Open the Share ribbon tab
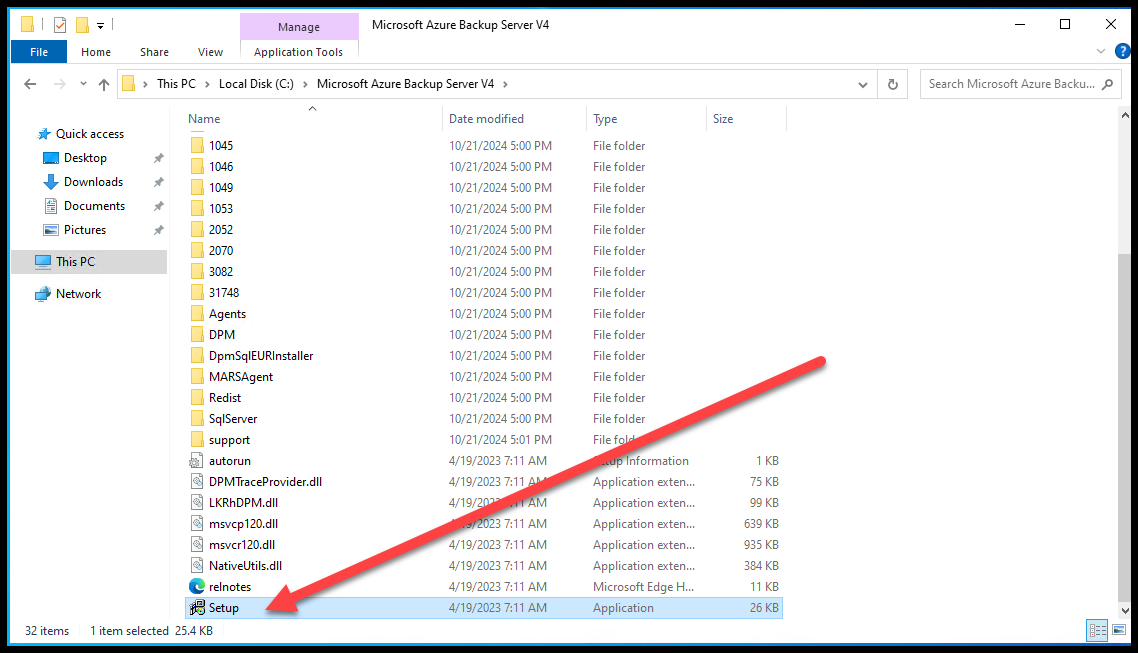Image resolution: width=1138 pixels, height=653 pixels. (x=154, y=52)
